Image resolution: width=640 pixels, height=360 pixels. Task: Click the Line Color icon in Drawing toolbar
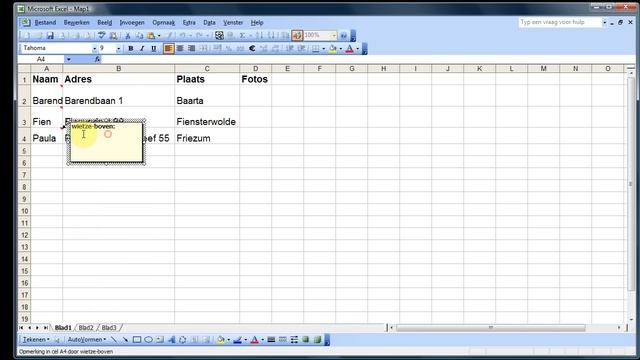pos(238,340)
